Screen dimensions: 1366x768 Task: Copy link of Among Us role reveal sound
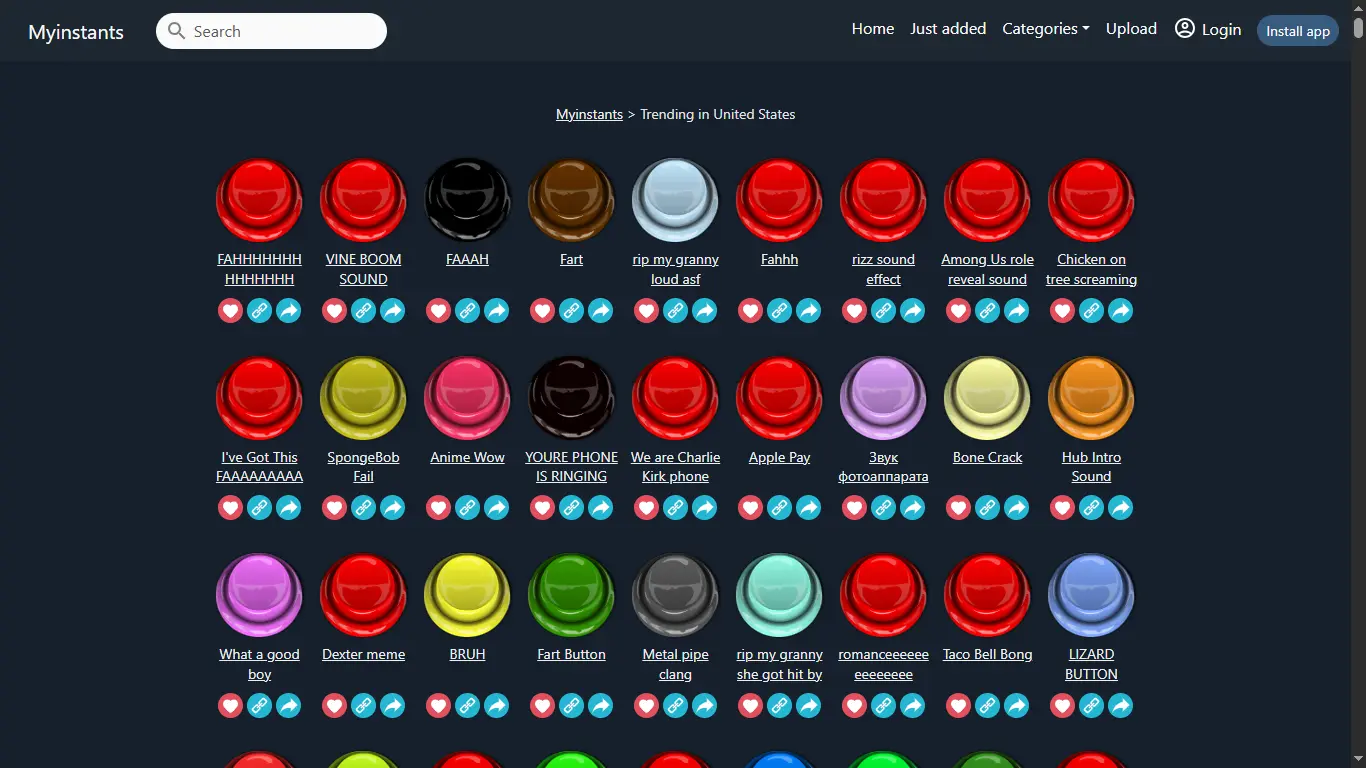(987, 311)
